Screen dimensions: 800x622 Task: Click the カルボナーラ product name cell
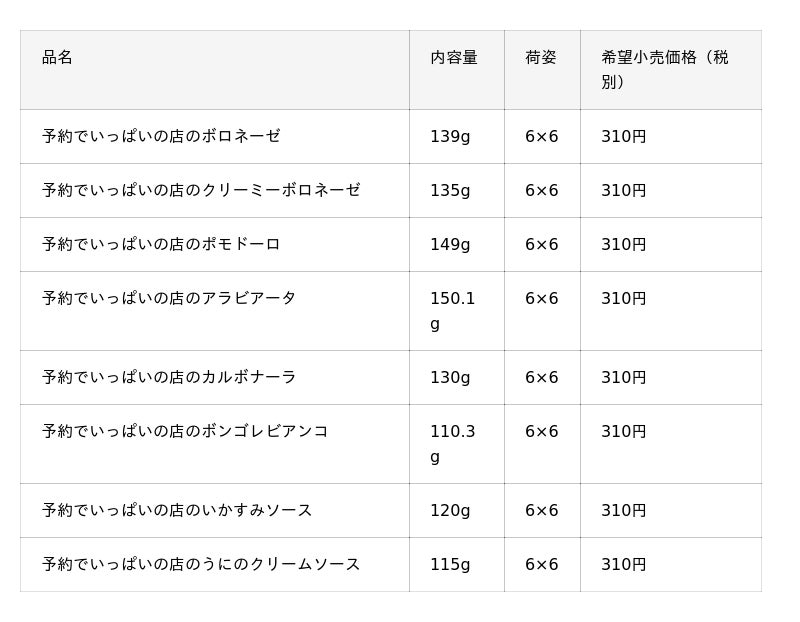[169, 377]
